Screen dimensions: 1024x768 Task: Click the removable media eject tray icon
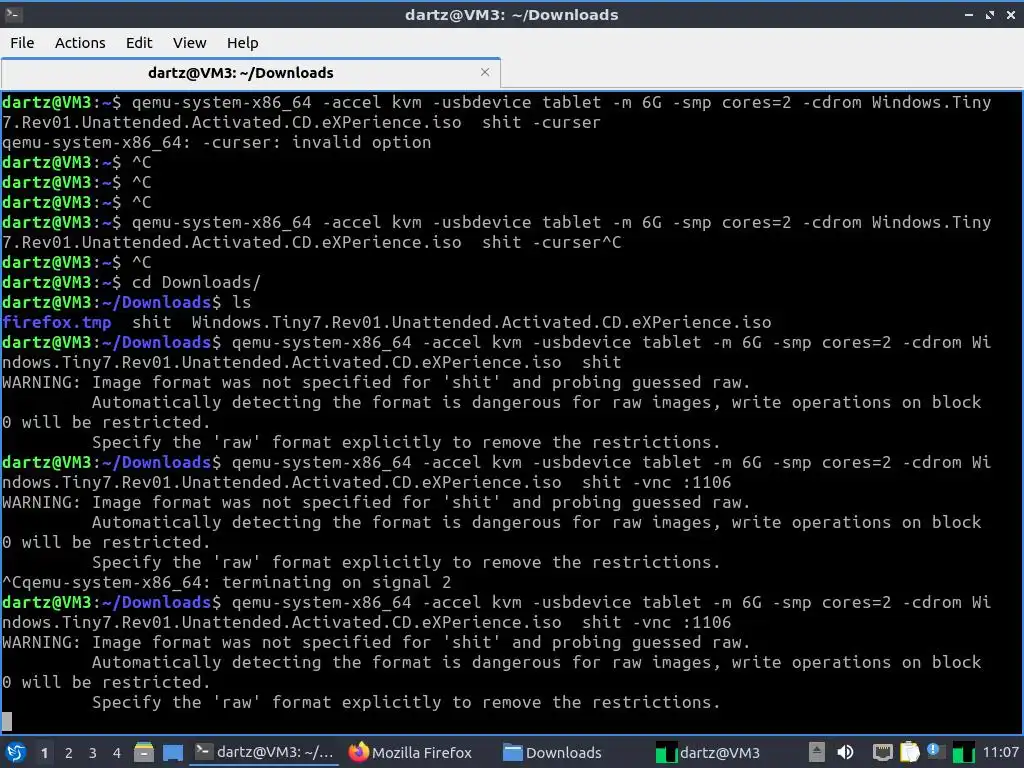[x=816, y=752]
